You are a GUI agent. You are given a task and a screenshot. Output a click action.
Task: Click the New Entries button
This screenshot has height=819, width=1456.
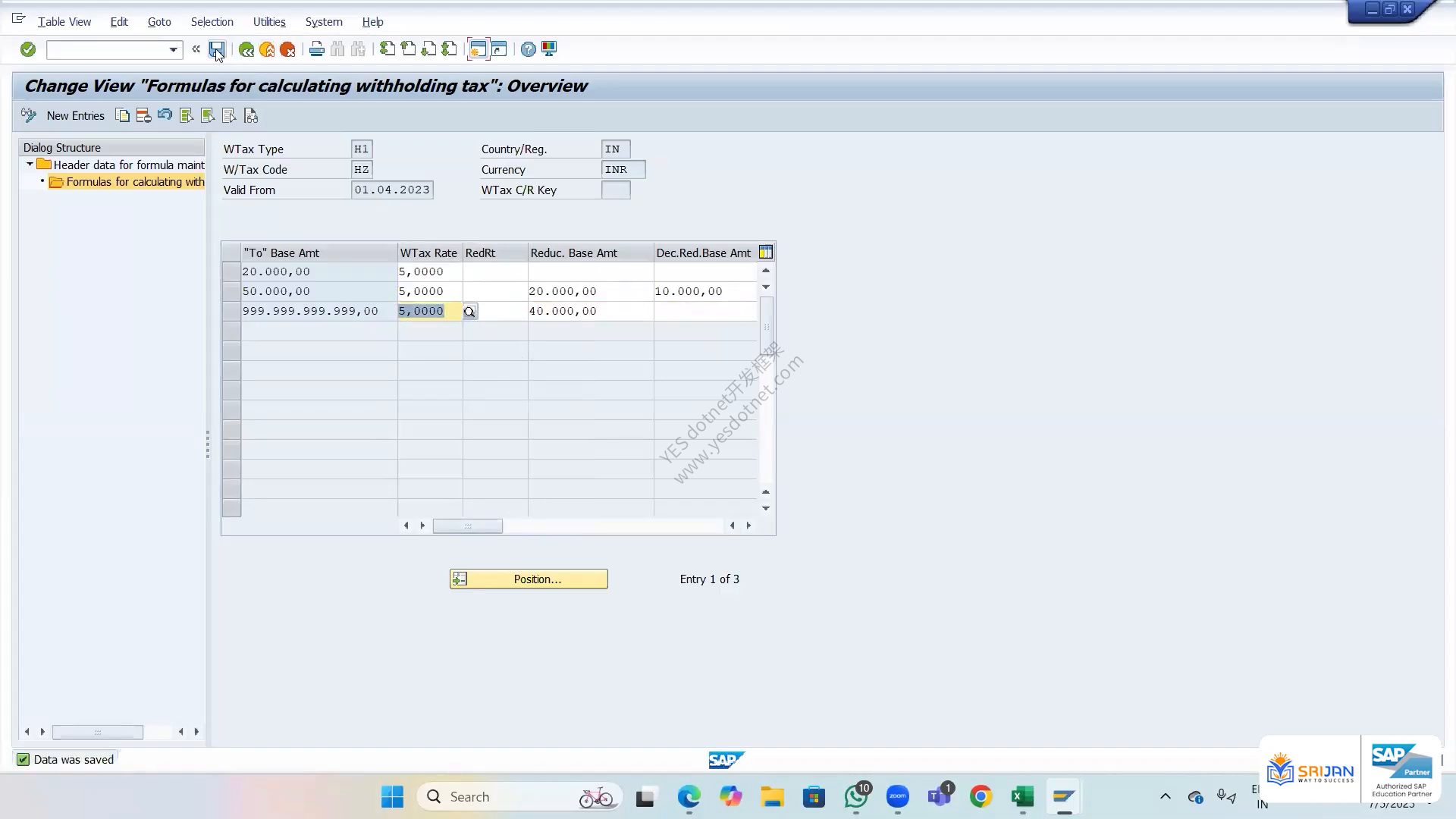pos(76,115)
